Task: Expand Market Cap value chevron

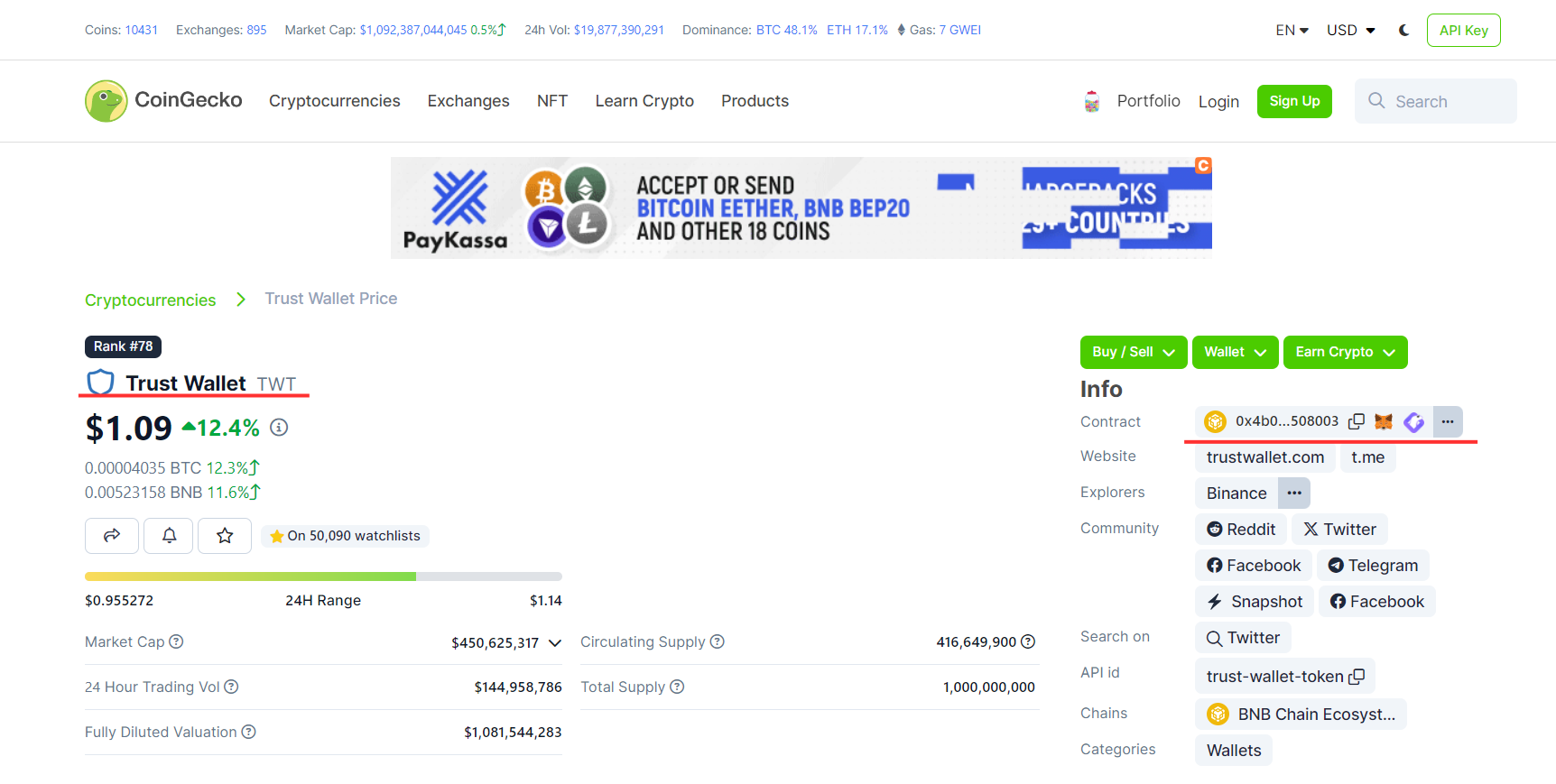Action: click(x=555, y=643)
